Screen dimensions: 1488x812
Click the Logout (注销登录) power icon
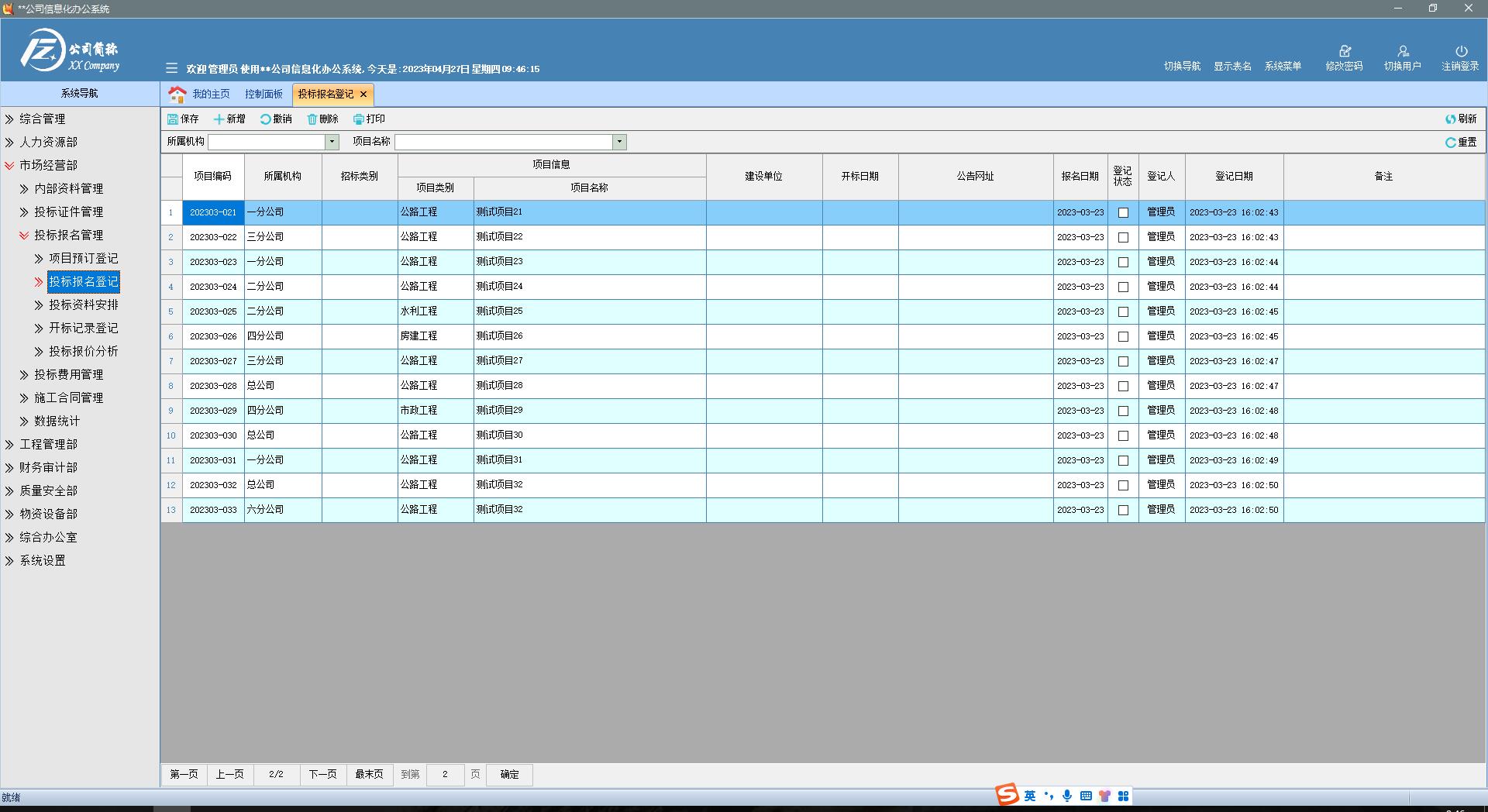pyautogui.click(x=1461, y=52)
